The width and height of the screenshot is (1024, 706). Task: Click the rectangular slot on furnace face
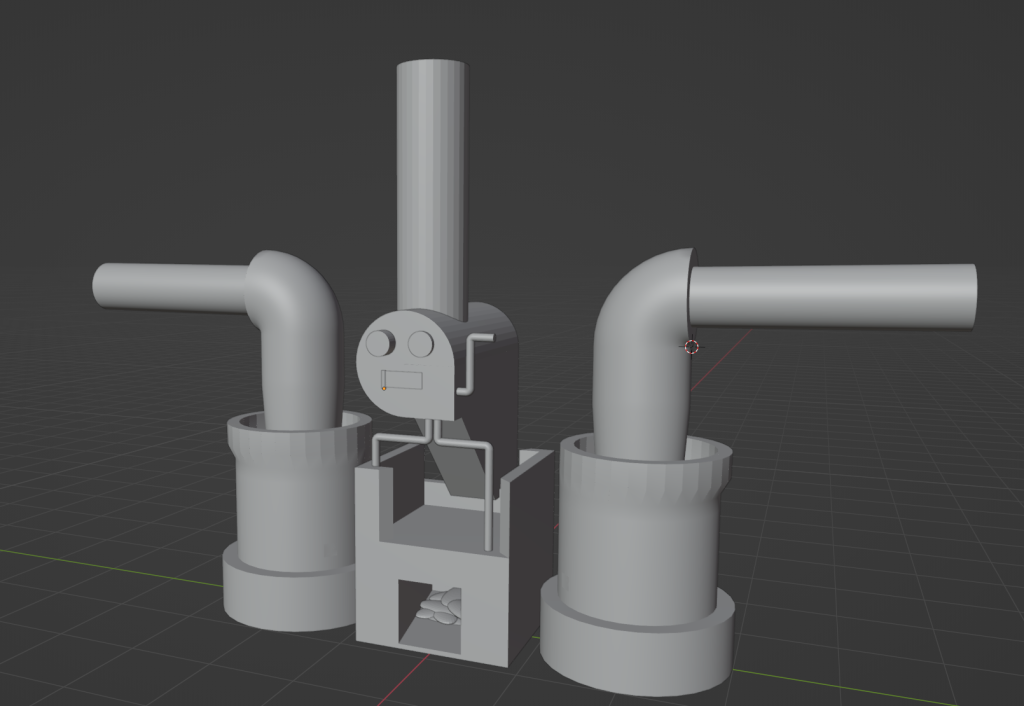(x=404, y=380)
